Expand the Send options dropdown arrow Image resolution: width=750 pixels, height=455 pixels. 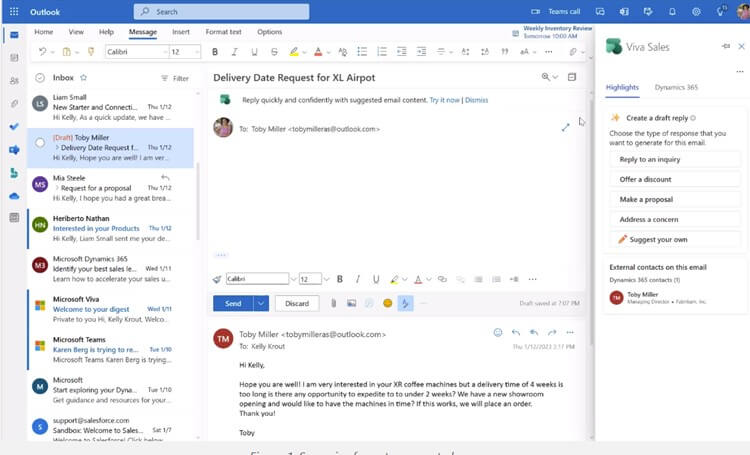click(x=261, y=303)
